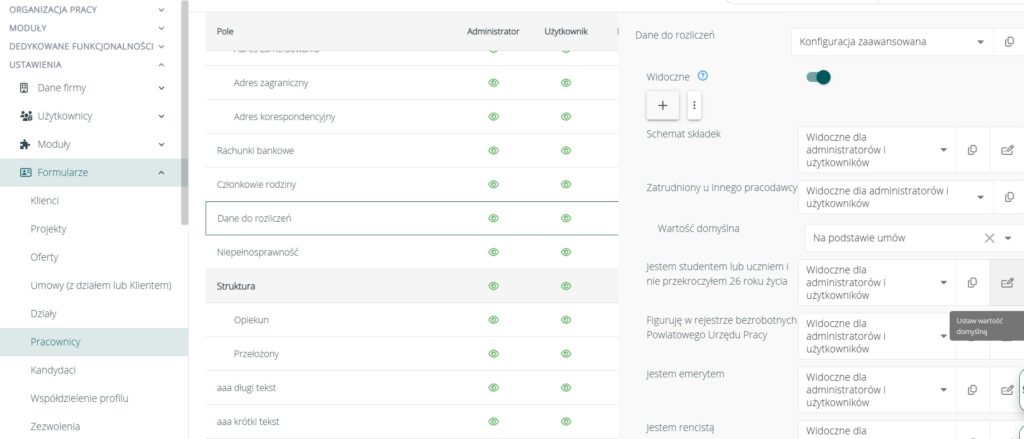Toggle Użytkownik visibility eye for Niepełnosprawność

tap(565, 252)
